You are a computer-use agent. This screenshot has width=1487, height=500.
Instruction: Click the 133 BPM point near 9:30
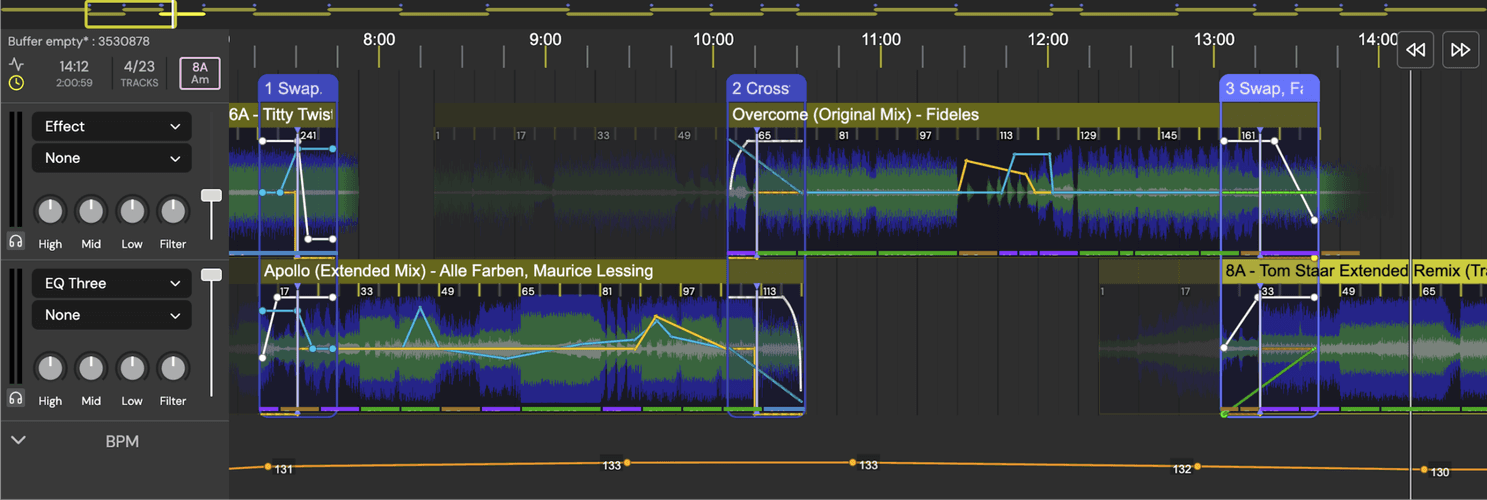(x=626, y=463)
